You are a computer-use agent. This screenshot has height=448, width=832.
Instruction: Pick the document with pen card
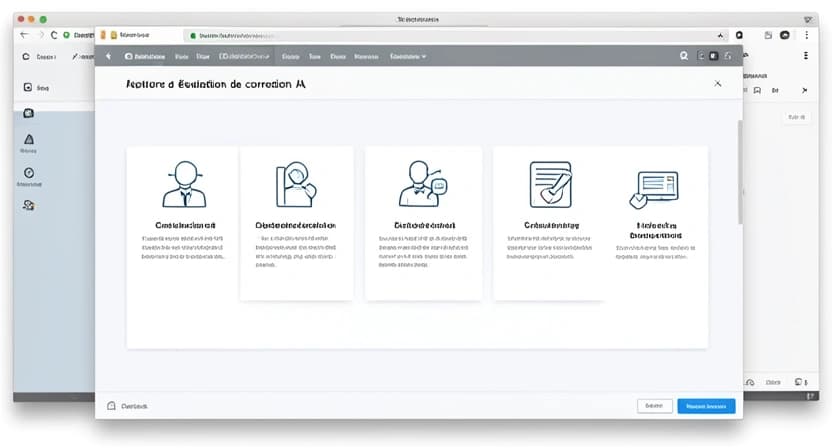[x=551, y=223]
